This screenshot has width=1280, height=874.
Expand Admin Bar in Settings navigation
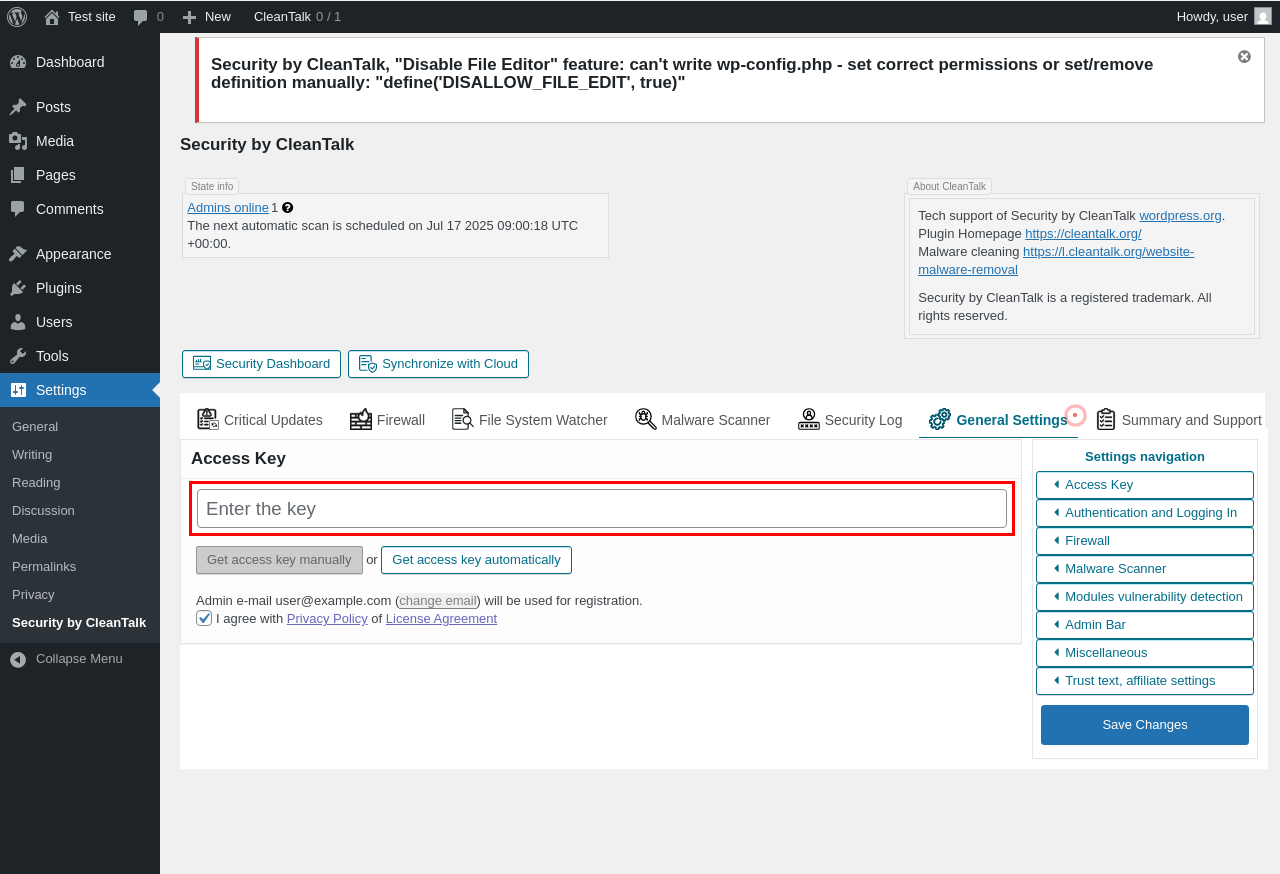click(x=1145, y=625)
